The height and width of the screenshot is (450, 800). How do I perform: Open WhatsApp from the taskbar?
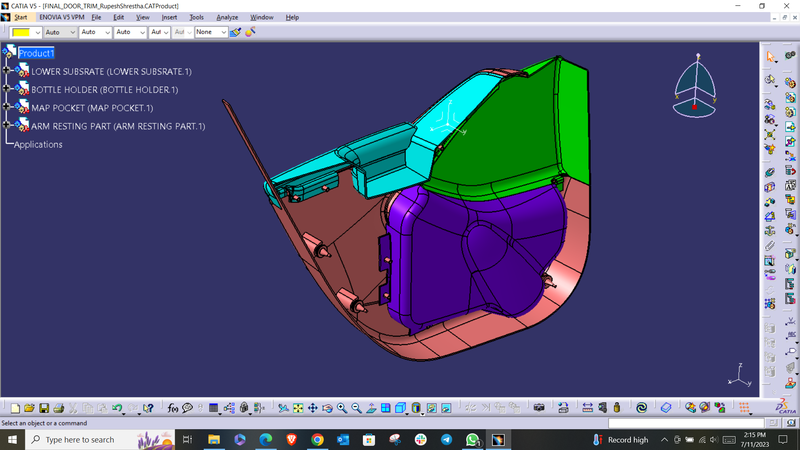(x=472, y=439)
